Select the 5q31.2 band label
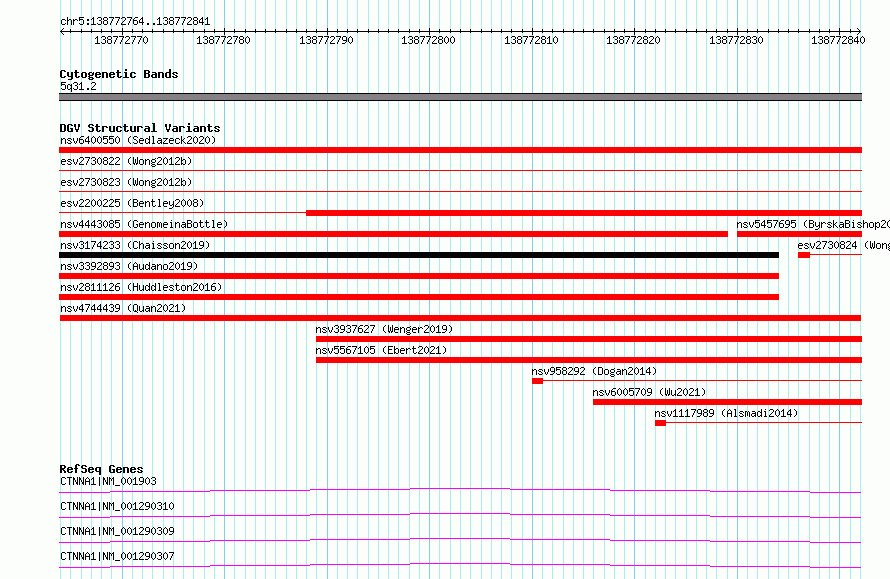Image resolution: width=890 pixels, height=579 pixels. (78, 86)
